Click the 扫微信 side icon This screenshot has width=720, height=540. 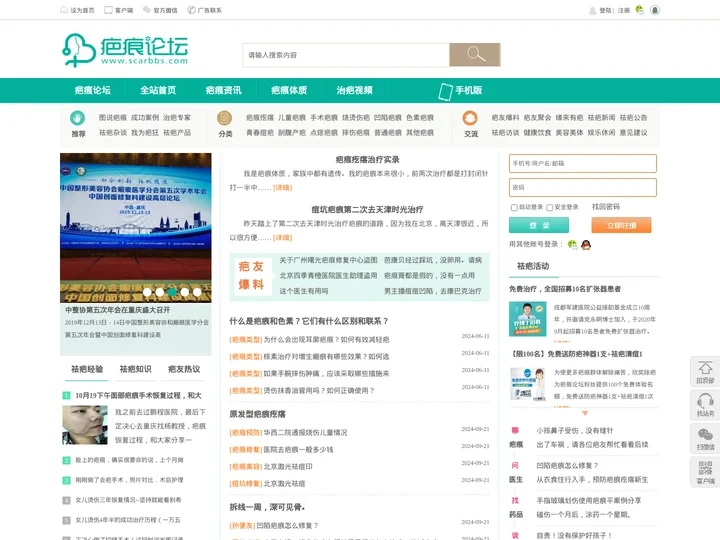705,434
